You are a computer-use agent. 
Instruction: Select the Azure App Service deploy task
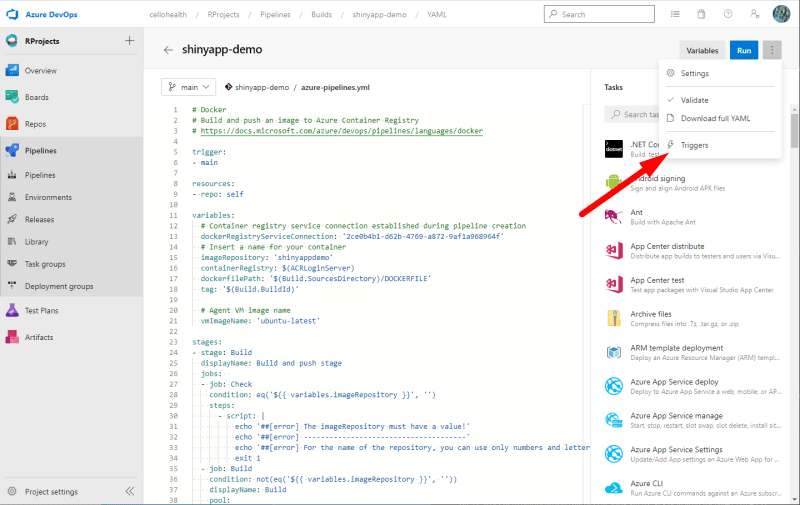coord(693,386)
